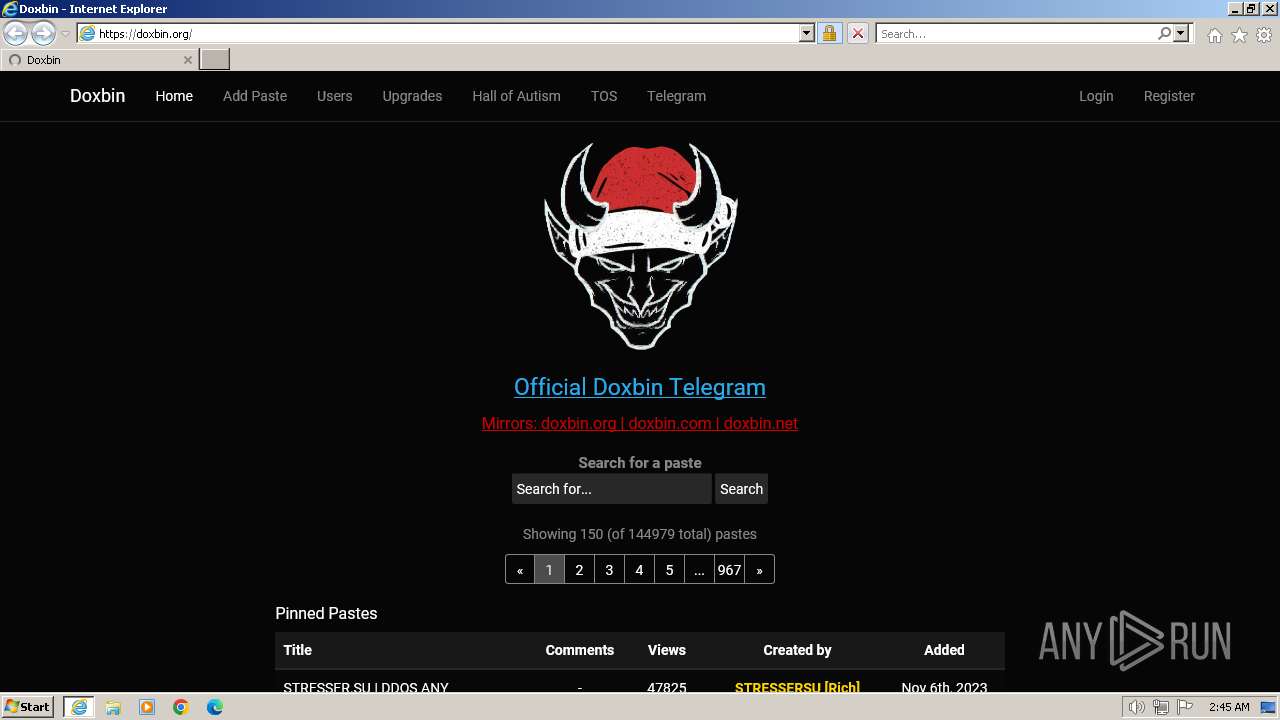Click the Mirrors links line
The width and height of the screenshot is (1280, 720).
click(x=640, y=423)
